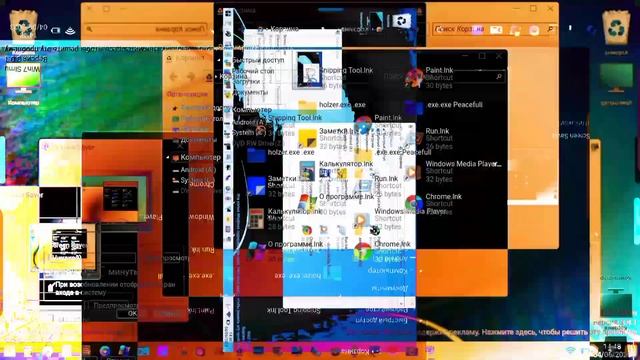Open System (C:) in center navigation tree
This screenshot has height=360, width=640.
tap(249, 133)
